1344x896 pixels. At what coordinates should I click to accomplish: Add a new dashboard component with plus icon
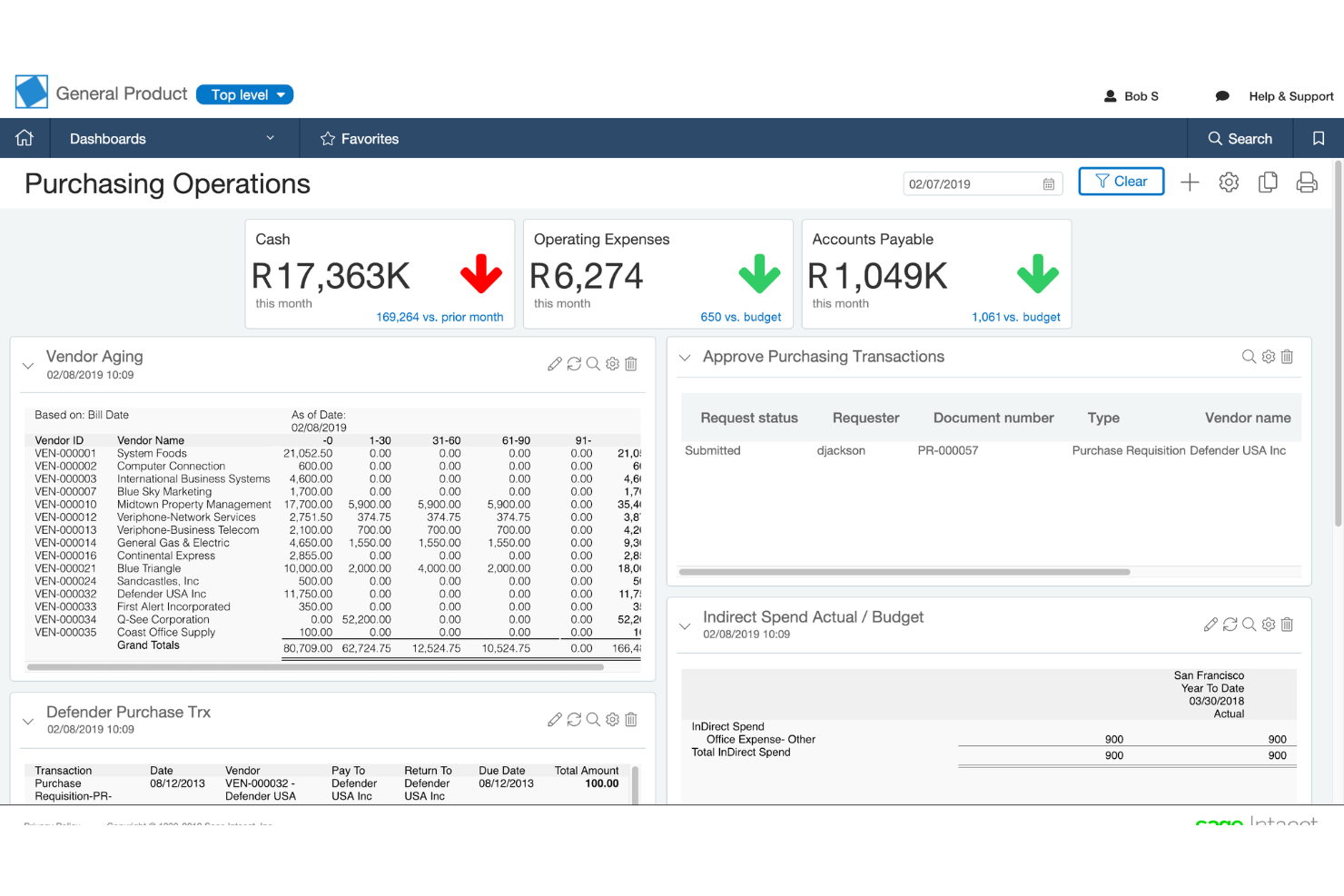[x=1190, y=182]
